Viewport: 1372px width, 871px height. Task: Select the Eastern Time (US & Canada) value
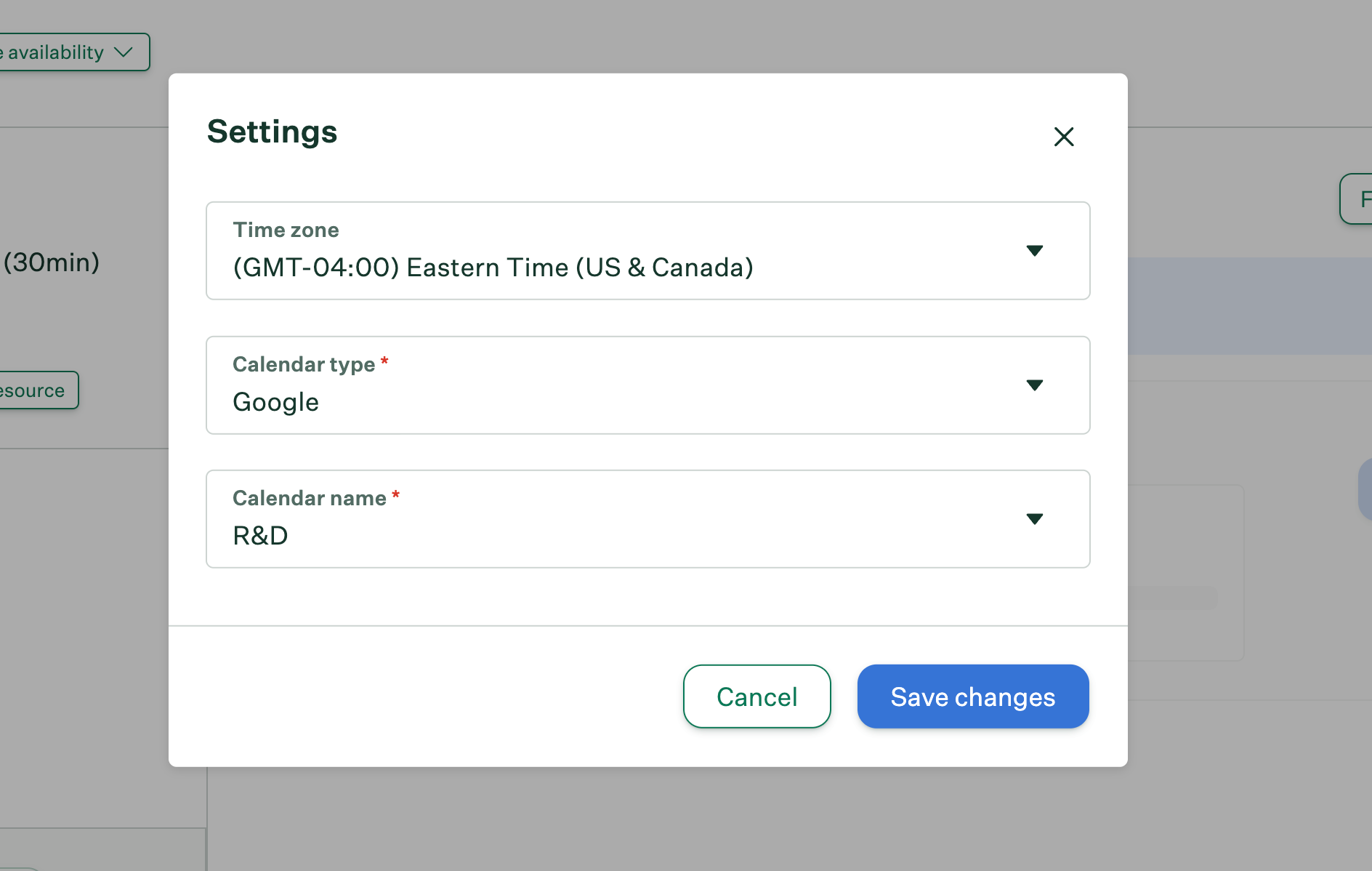point(493,268)
